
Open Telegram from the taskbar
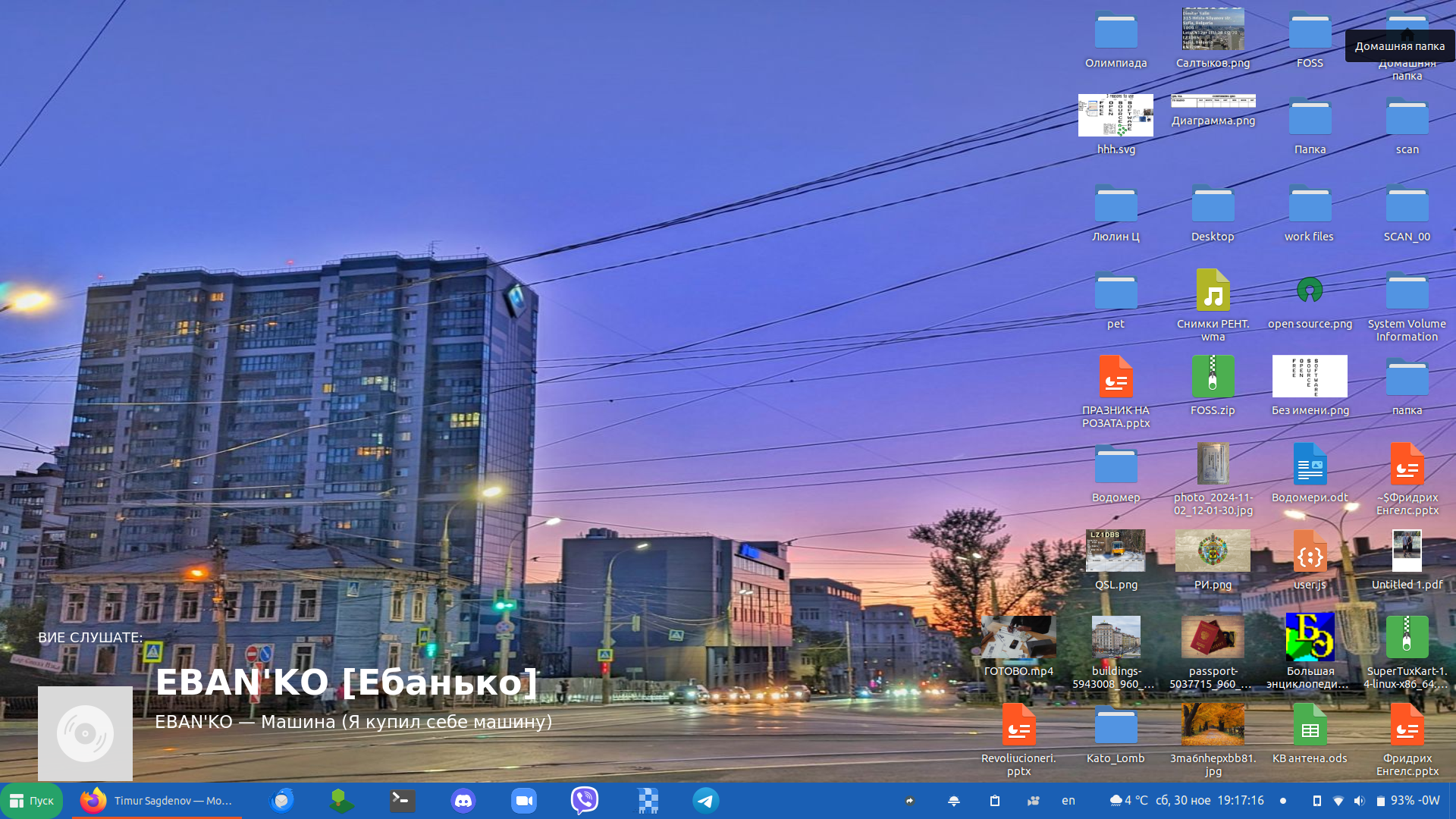pos(705,801)
